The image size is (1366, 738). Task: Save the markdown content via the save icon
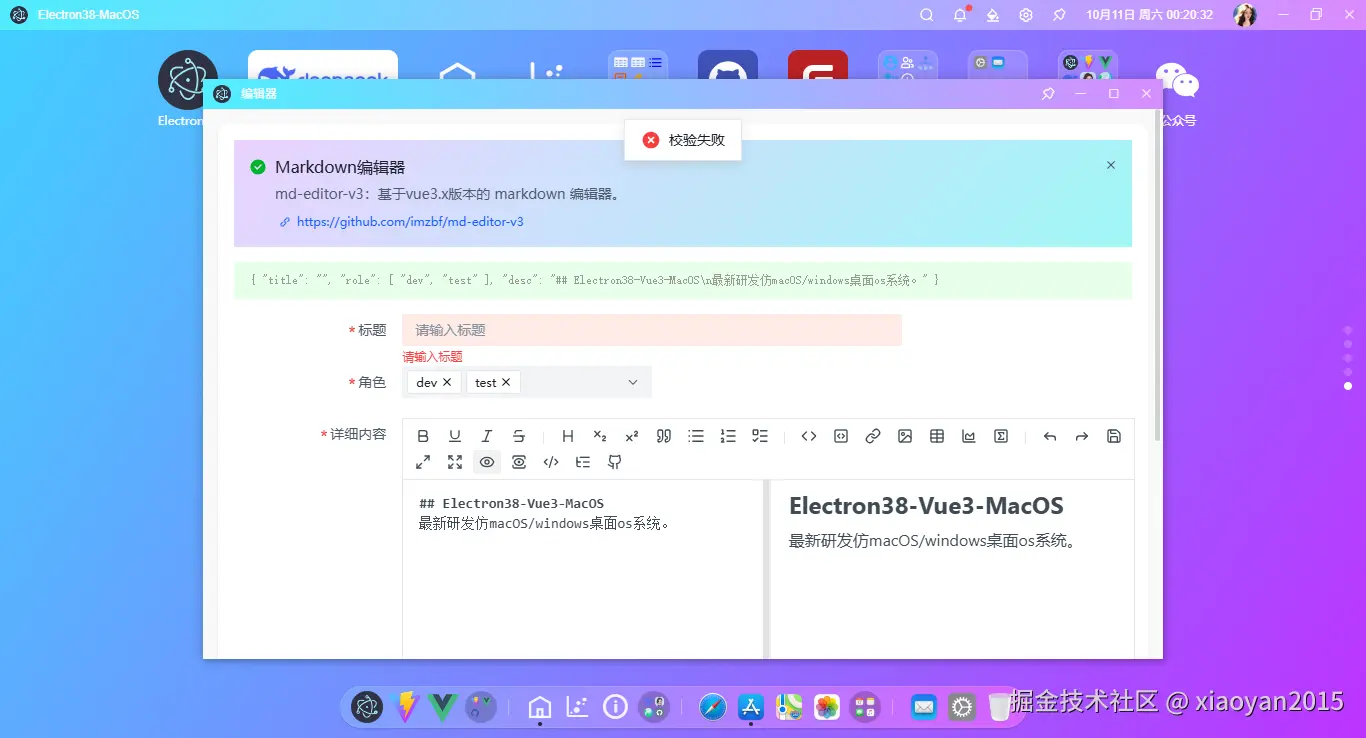1114,436
